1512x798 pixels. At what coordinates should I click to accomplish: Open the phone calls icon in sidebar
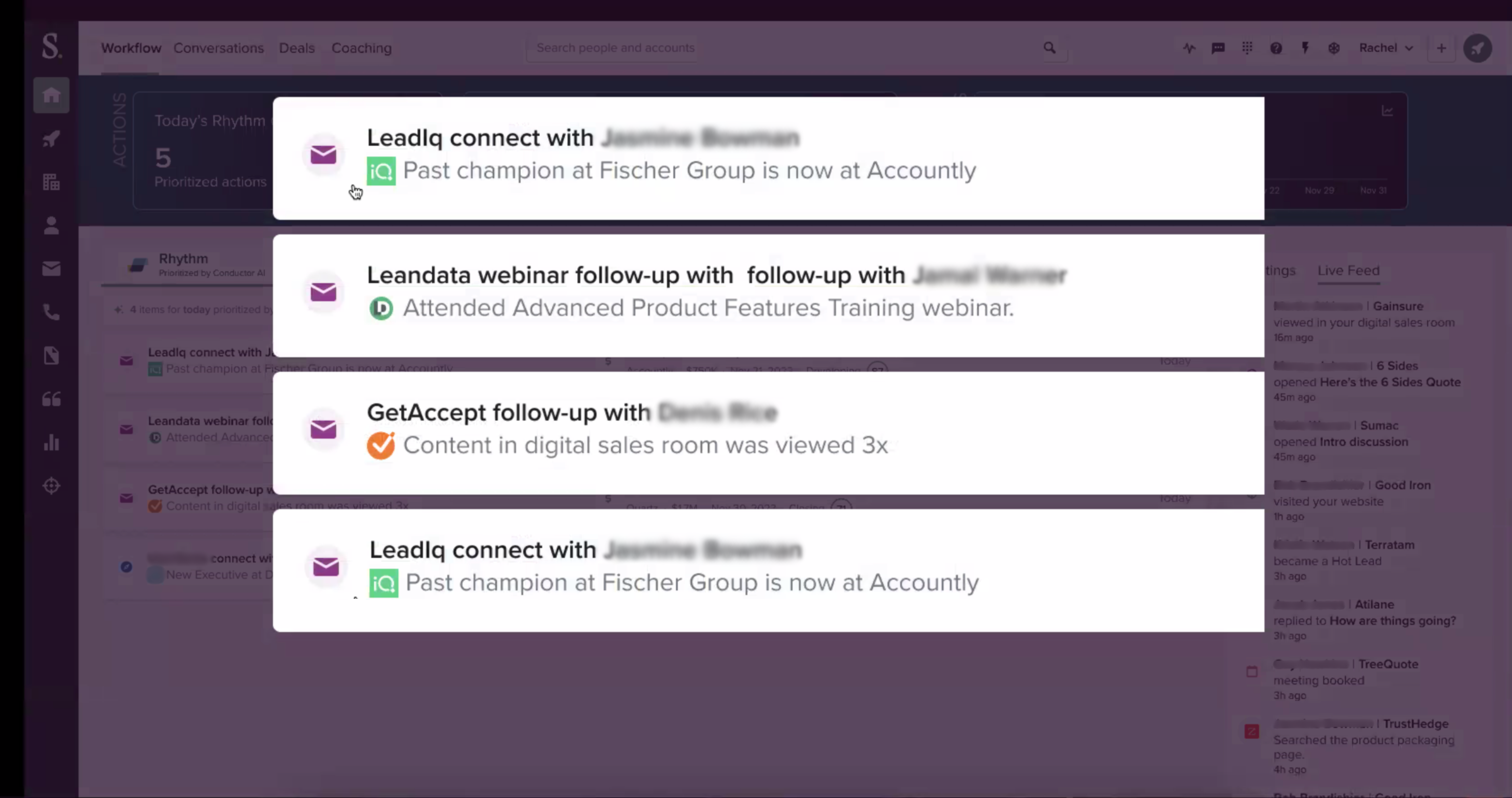coord(51,312)
